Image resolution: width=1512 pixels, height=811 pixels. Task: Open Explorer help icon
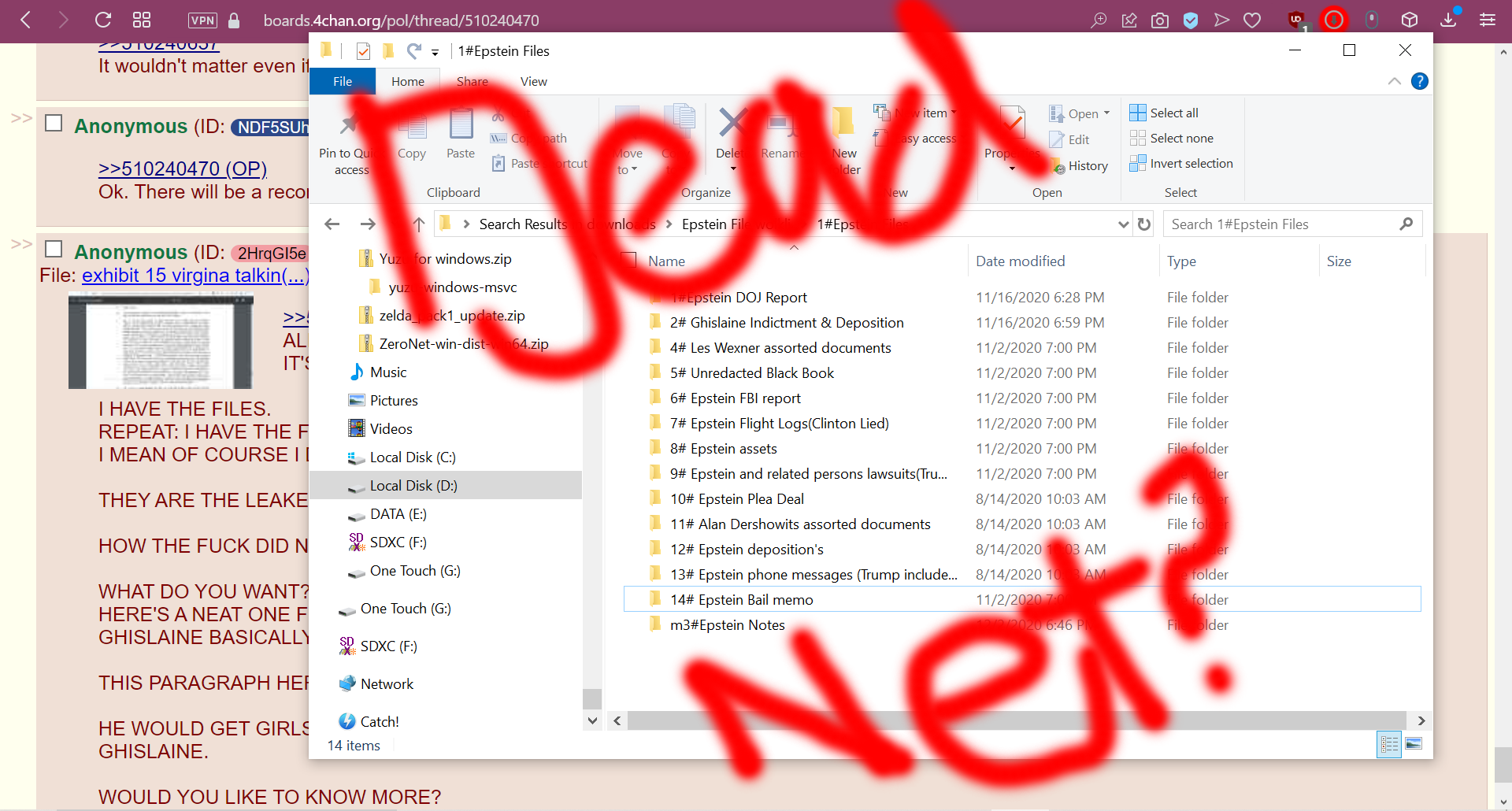click(1420, 81)
